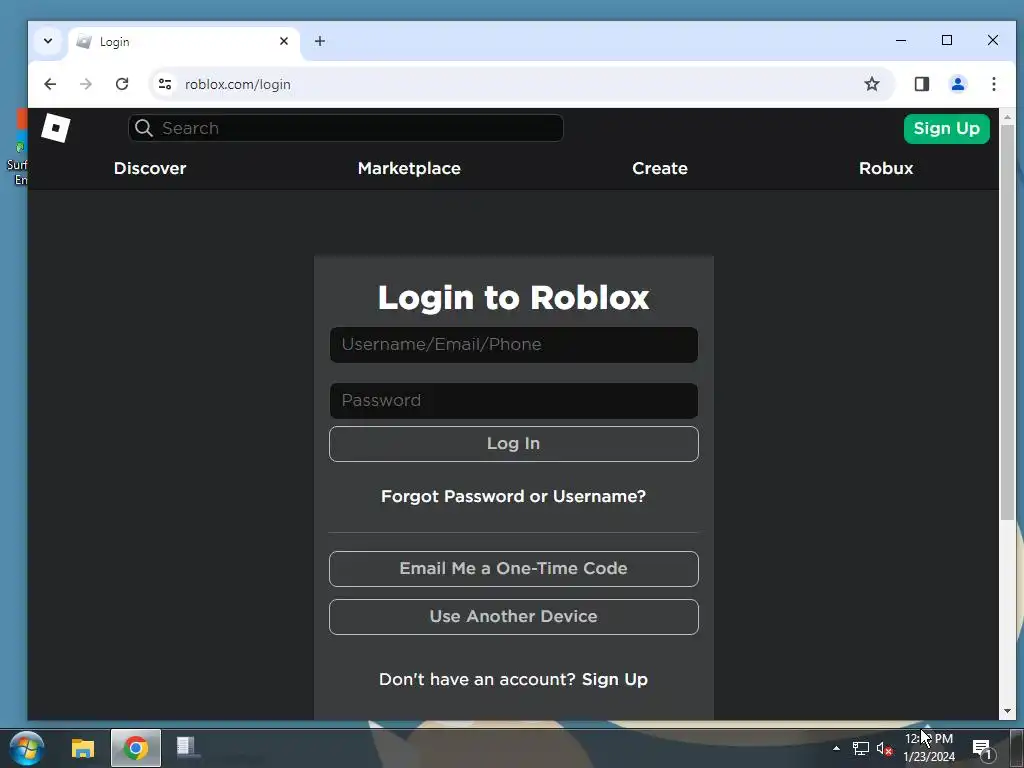Click the scrollbar down arrow

[1007, 711]
